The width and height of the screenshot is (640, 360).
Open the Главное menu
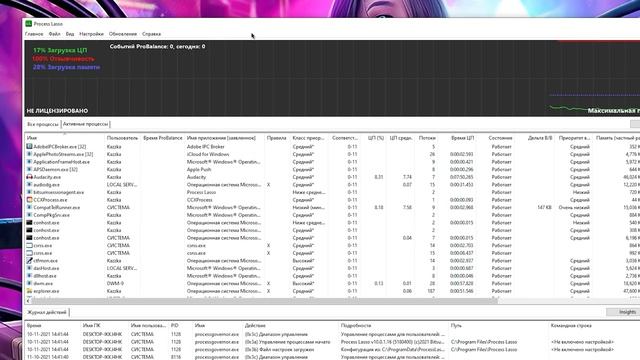34,34
